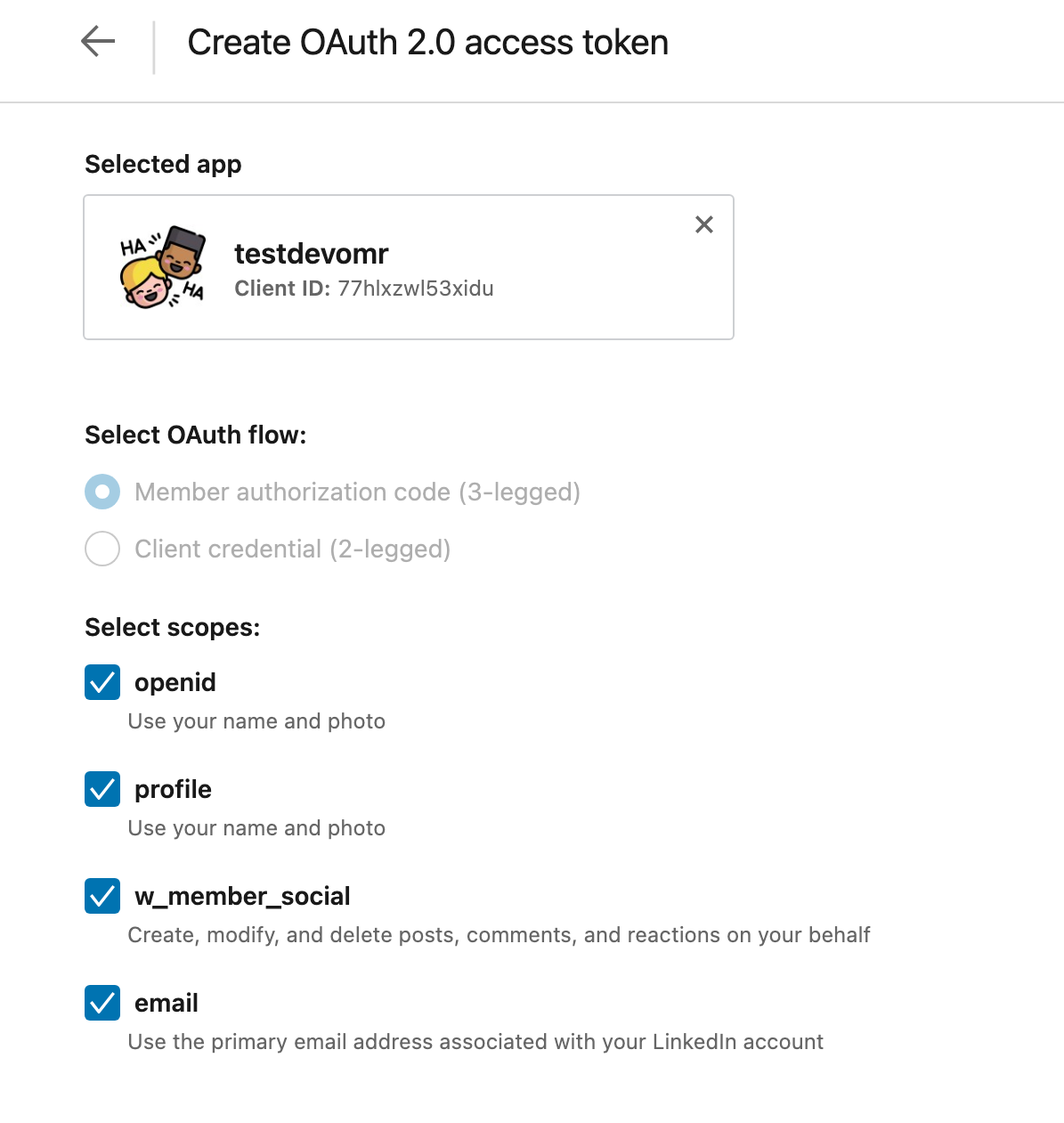
Task: Click the testdevomr app name
Action: click(312, 254)
